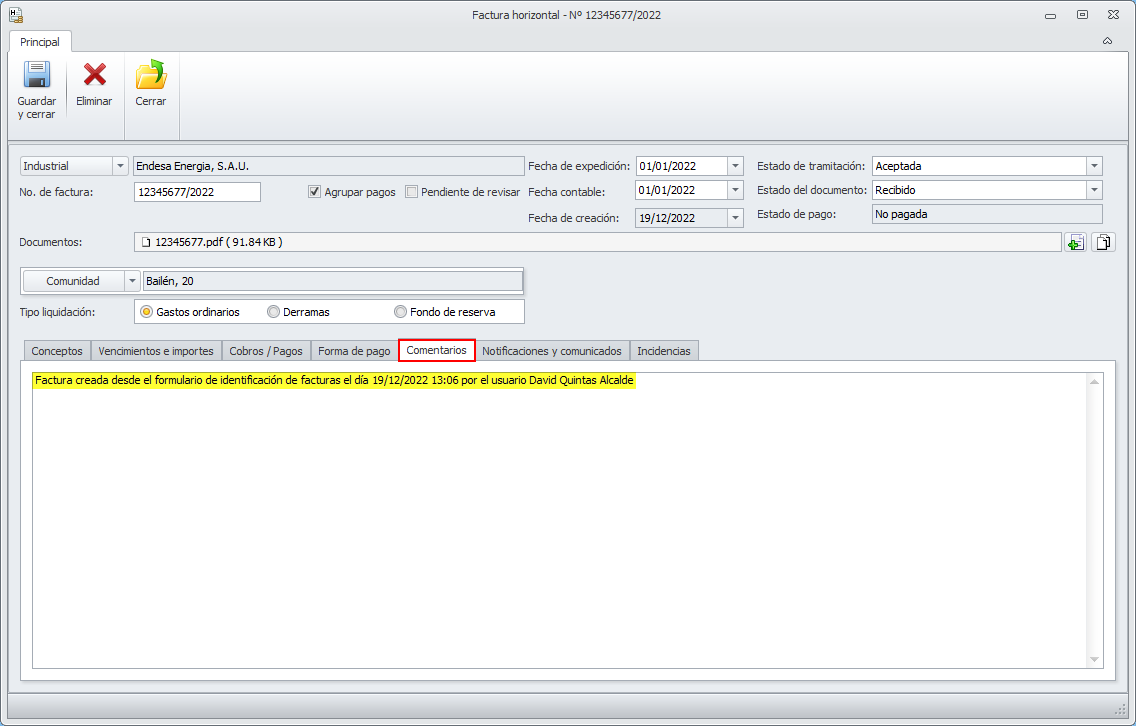The image size is (1136, 726).
Task: Click the Bailén, 20 community field
Action: click(x=333, y=281)
